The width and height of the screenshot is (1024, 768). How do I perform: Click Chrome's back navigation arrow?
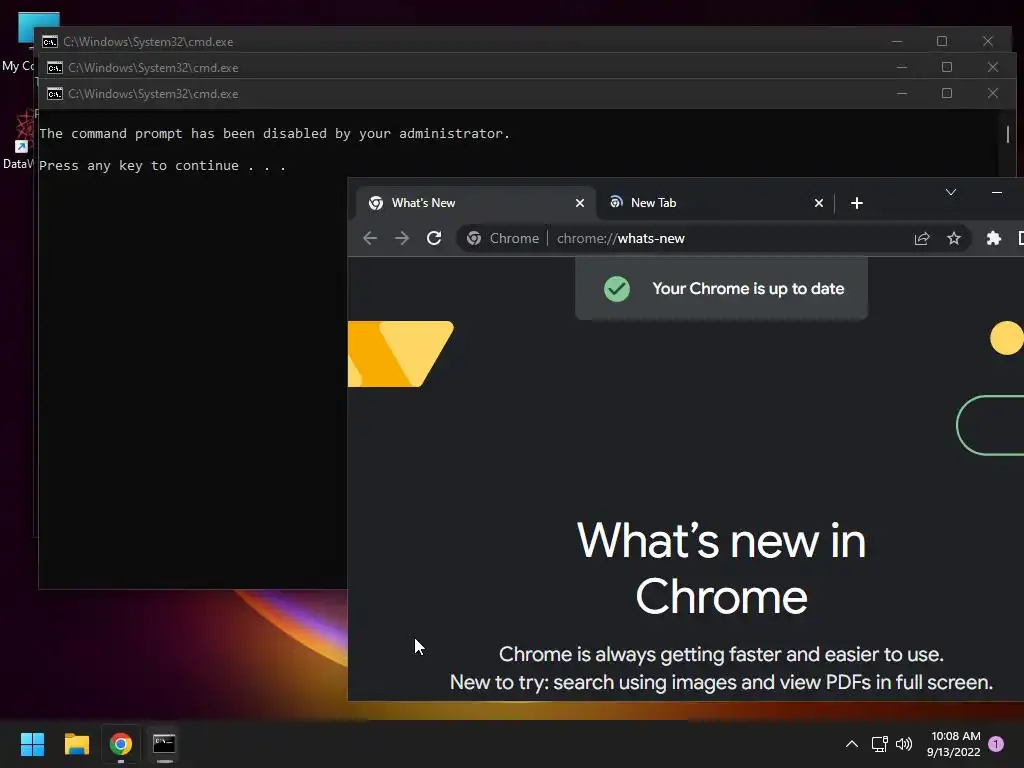(x=370, y=238)
